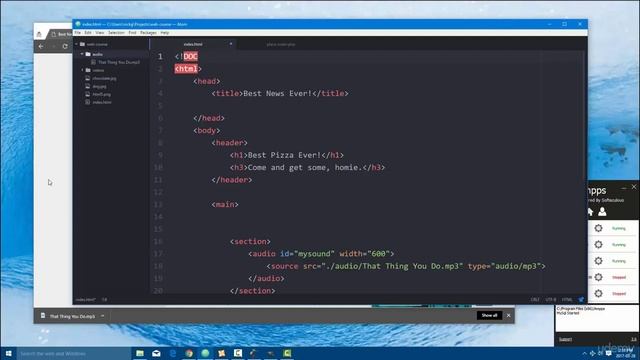Screen dimensions: 640x360
Task: Show hidden system tray icons chevron
Action: (584, 353)
